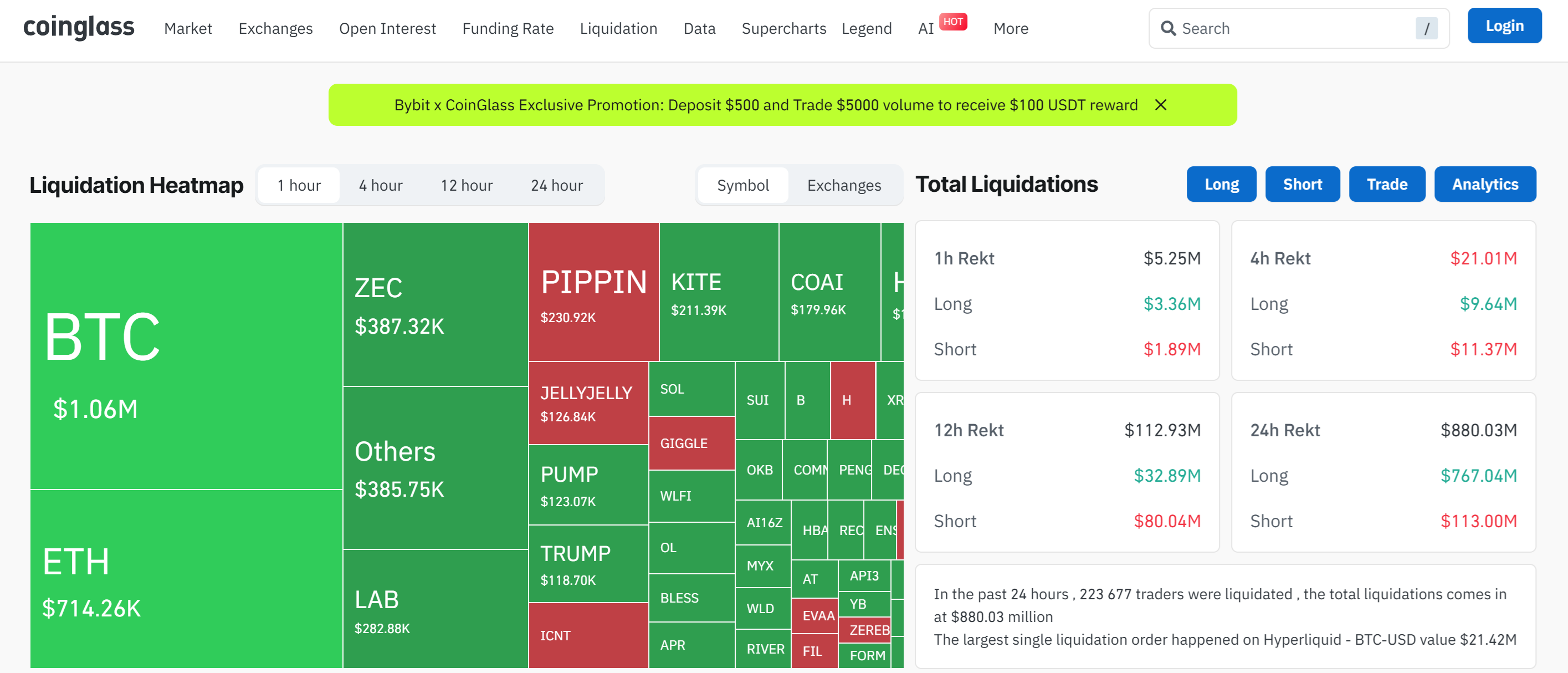The height and width of the screenshot is (673, 1568).
Task: Select the 1 hour timeframe
Action: (x=299, y=185)
